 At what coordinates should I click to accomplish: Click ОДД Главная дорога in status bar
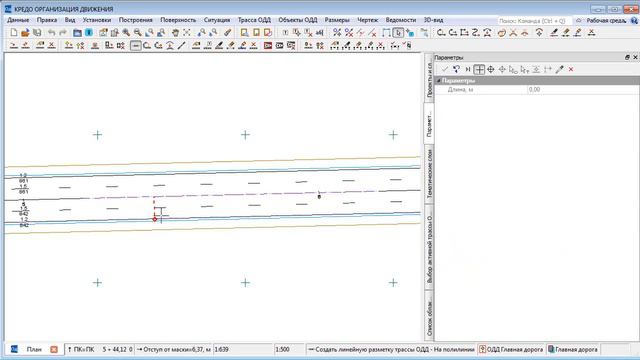click(x=511, y=349)
